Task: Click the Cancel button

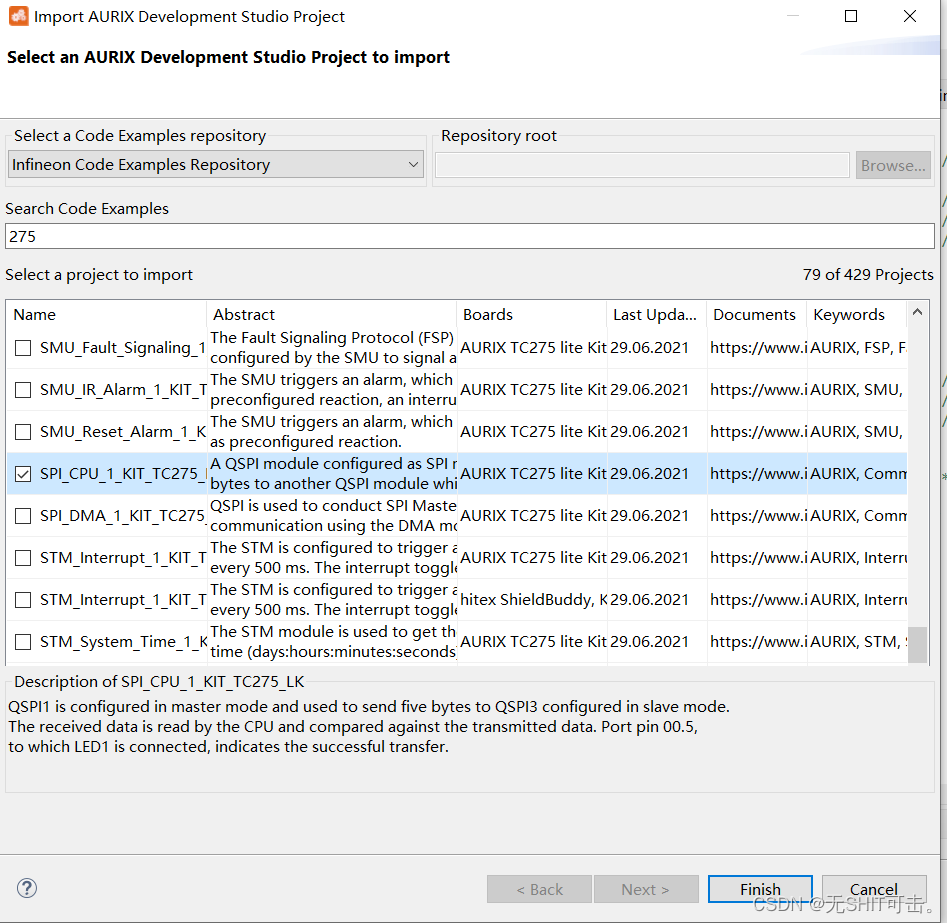Action: (874, 889)
